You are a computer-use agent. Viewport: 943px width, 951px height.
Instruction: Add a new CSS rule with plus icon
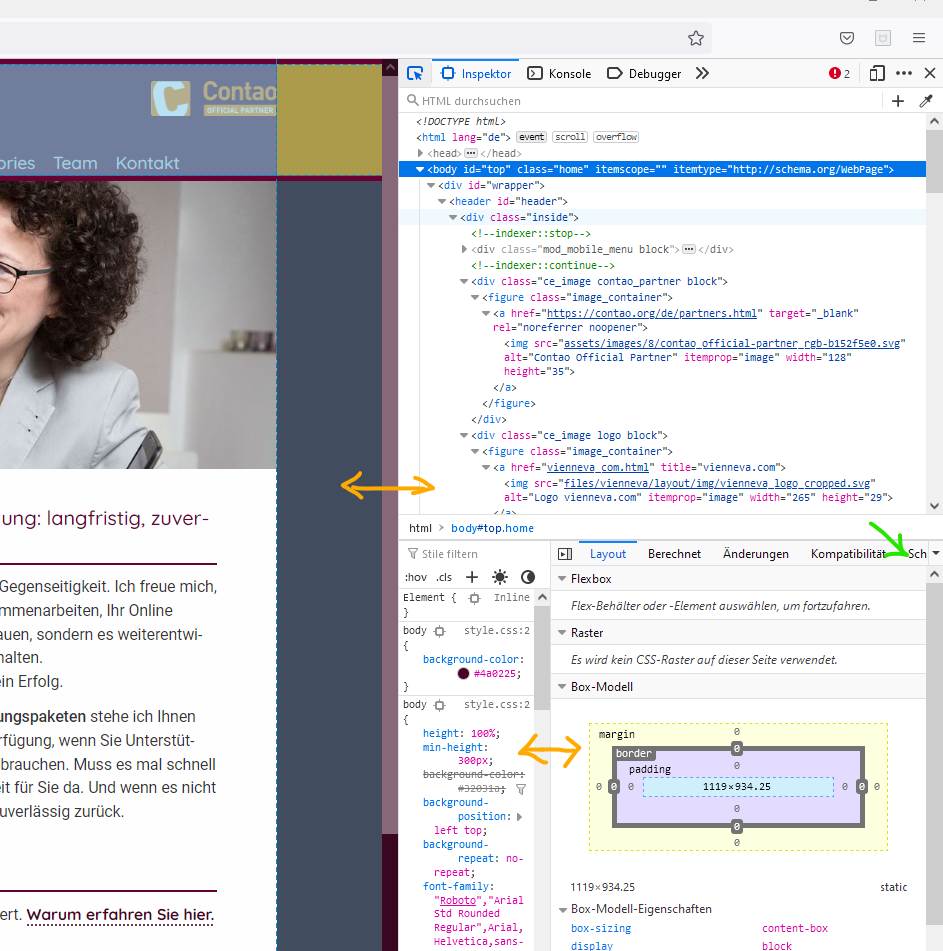coord(472,577)
